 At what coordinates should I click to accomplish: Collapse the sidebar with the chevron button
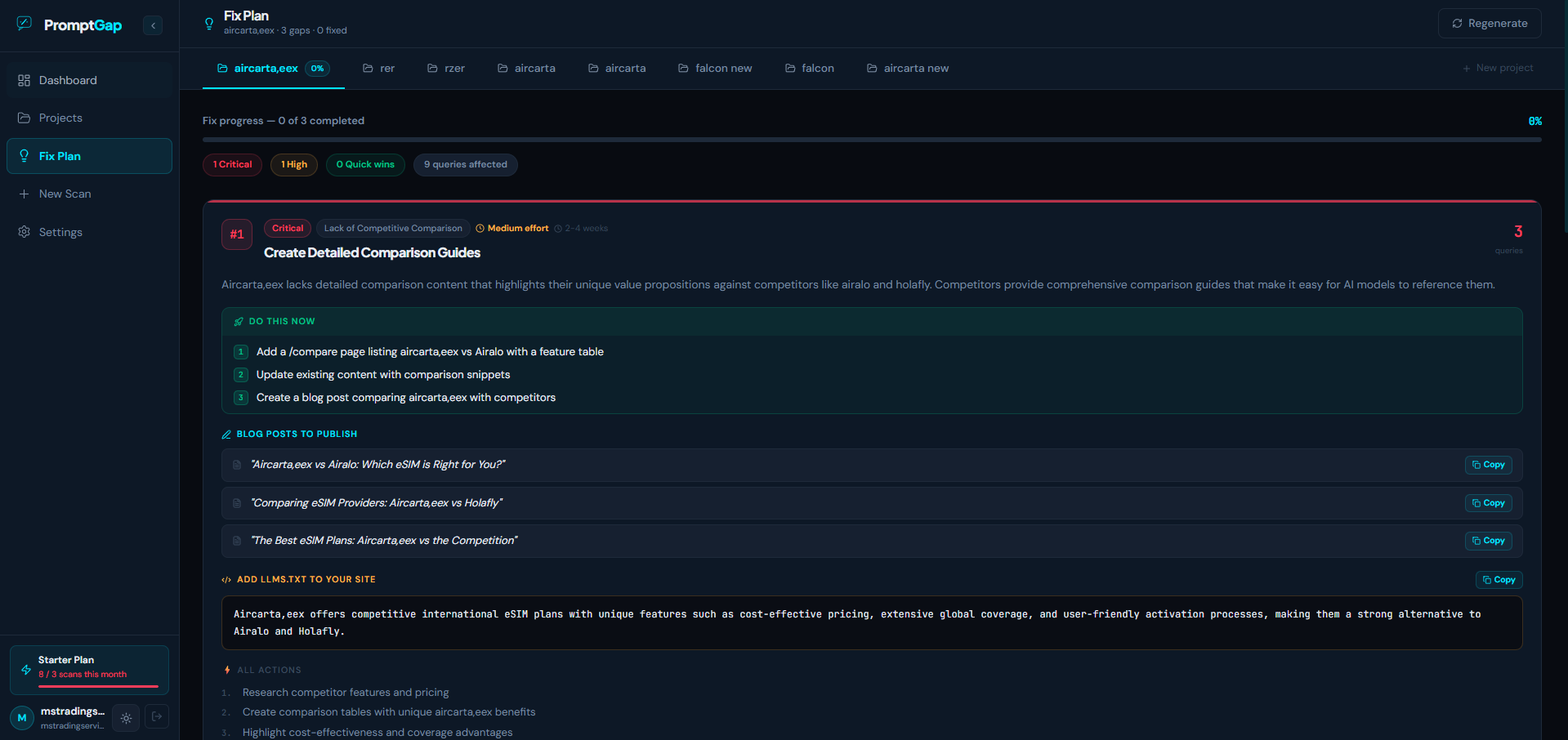pyautogui.click(x=153, y=25)
